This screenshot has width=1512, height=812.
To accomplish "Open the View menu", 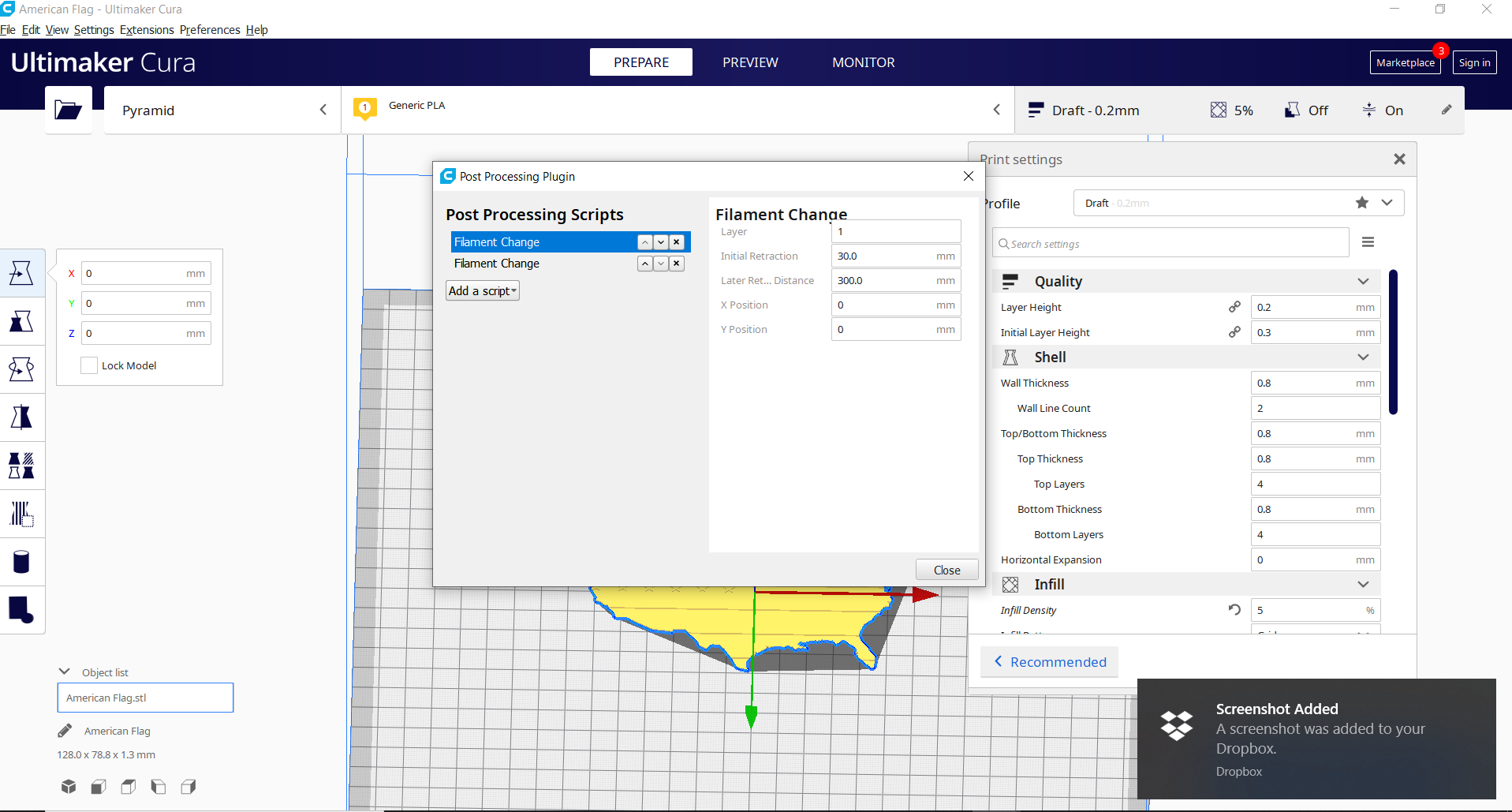I will point(57,30).
